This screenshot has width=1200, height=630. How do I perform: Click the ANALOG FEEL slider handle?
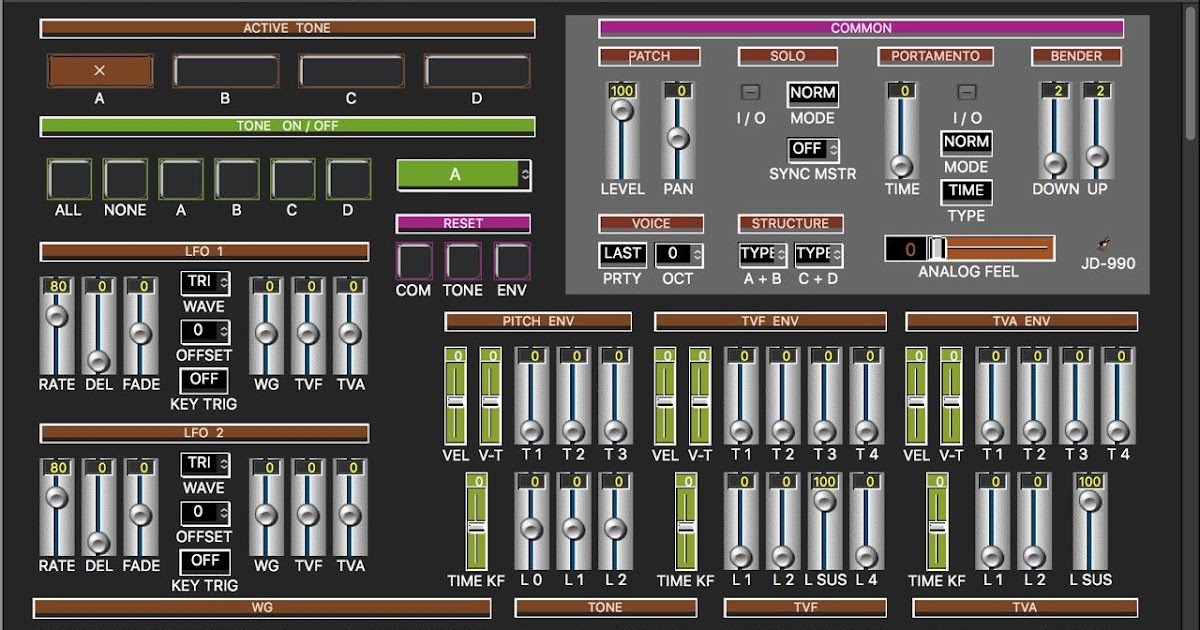[x=937, y=246]
